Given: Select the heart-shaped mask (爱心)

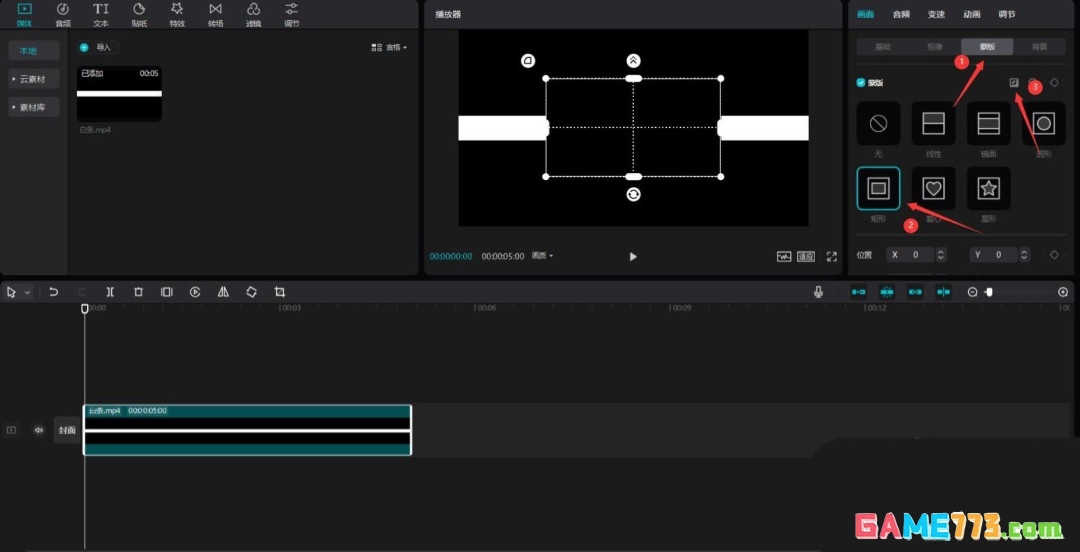Looking at the screenshot, I should [x=933, y=188].
